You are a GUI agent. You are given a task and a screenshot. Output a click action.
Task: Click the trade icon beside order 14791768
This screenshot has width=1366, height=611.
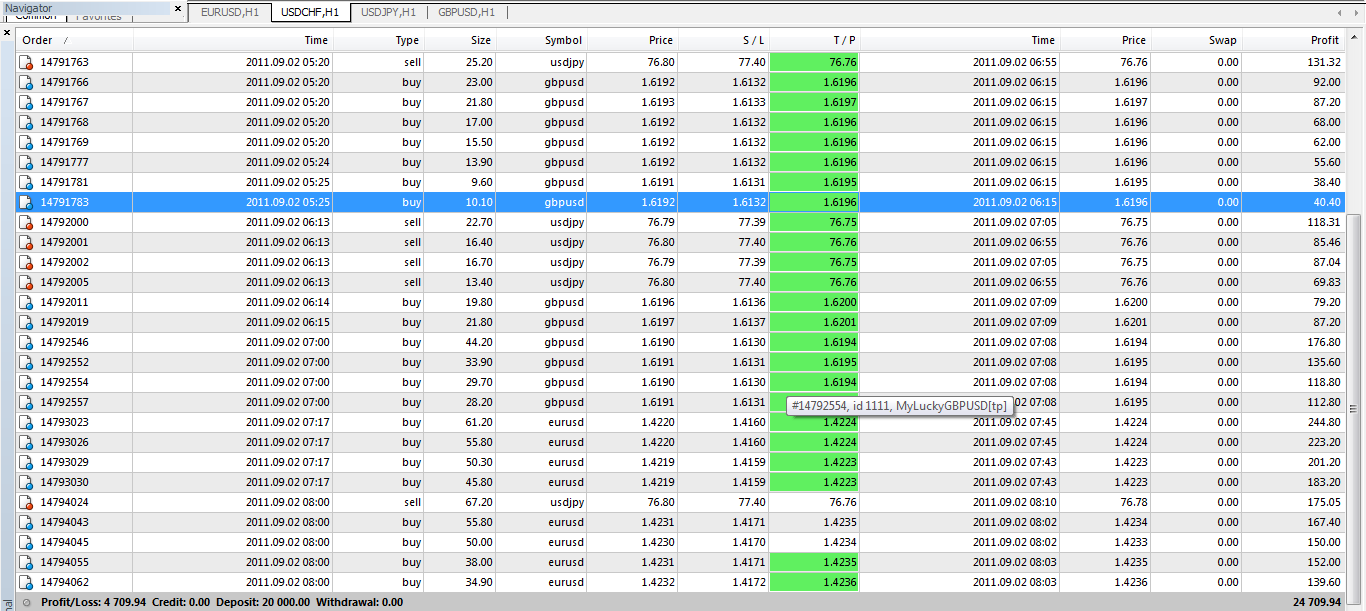[x=27, y=122]
